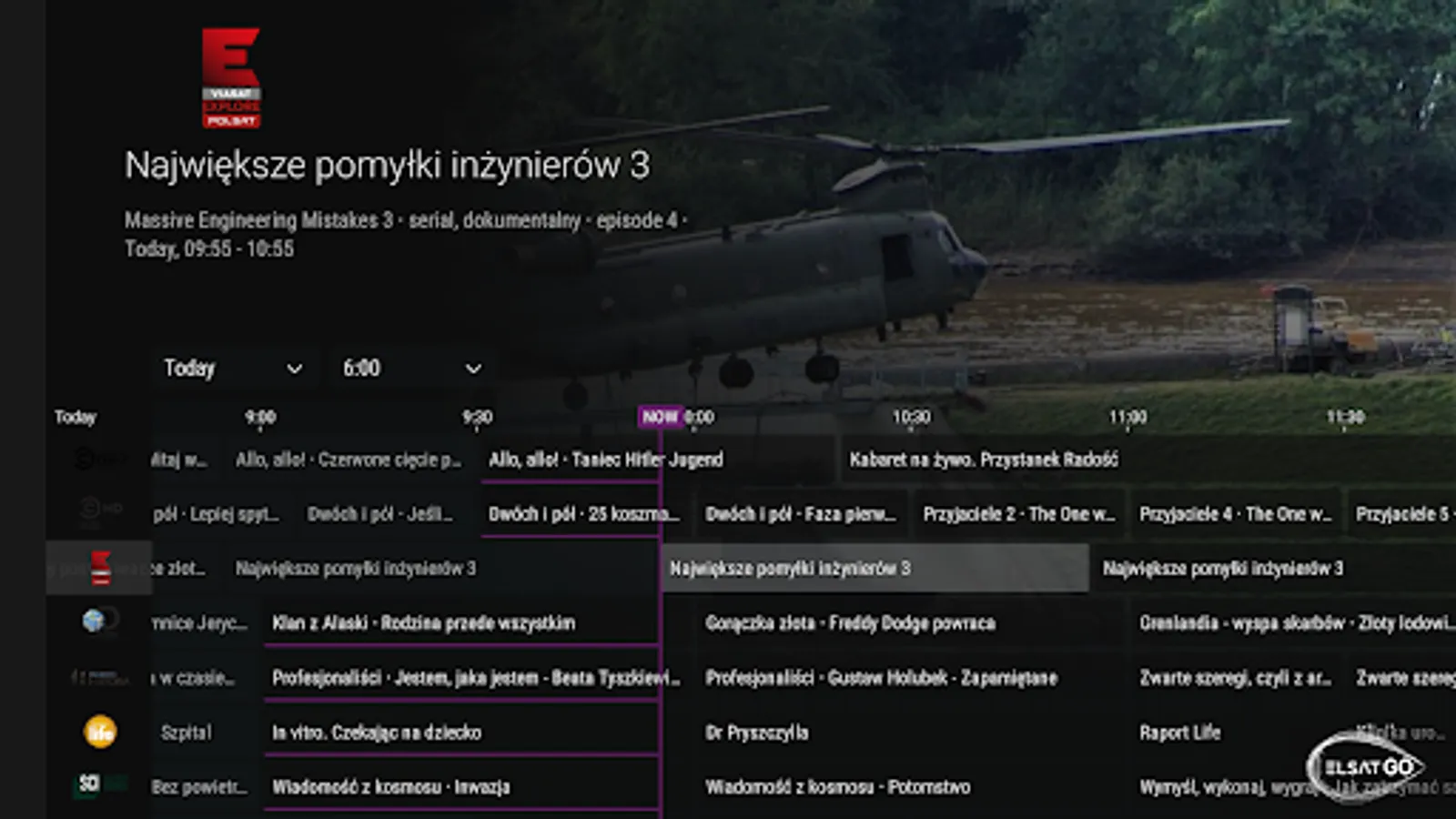Viewport: 1456px width, 819px height.
Task: Click the large Największe pomyłki inżynierów 3 heading
Action: click(x=388, y=166)
